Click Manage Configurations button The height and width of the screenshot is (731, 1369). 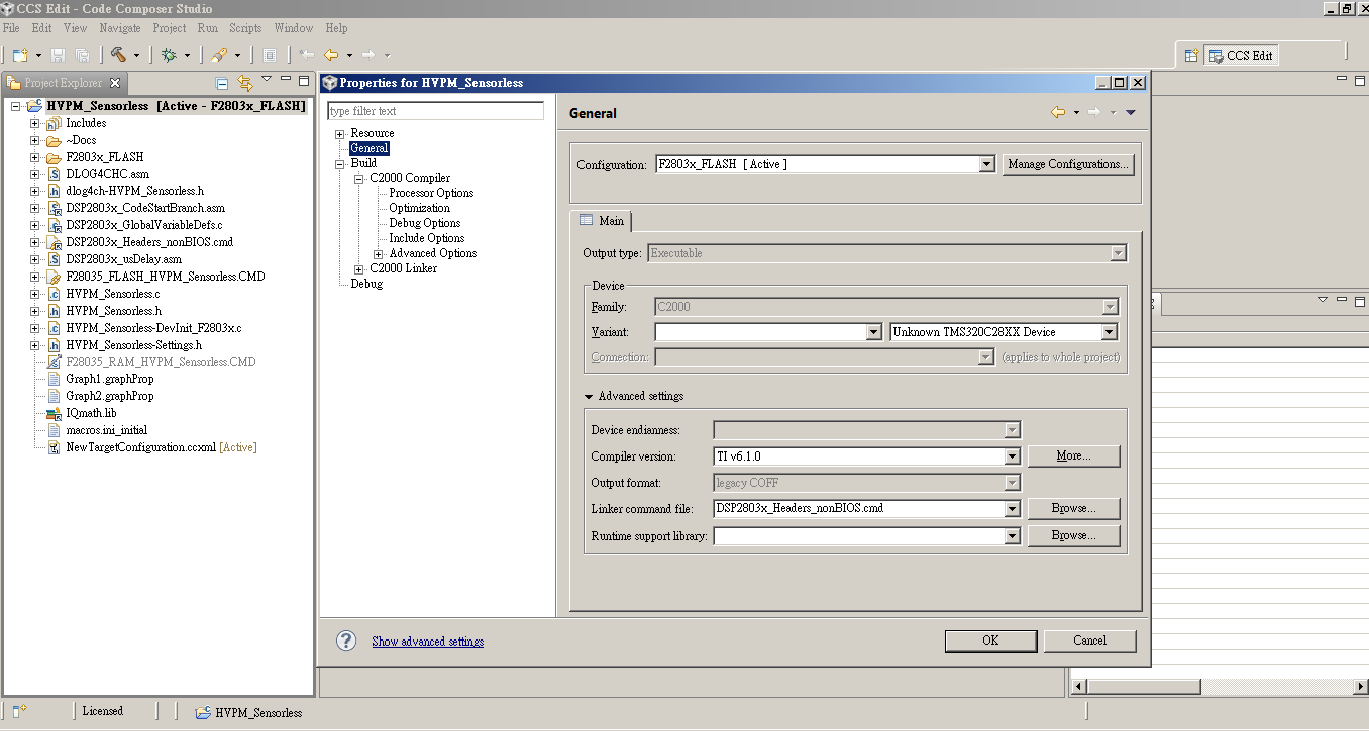click(1068, 164)
